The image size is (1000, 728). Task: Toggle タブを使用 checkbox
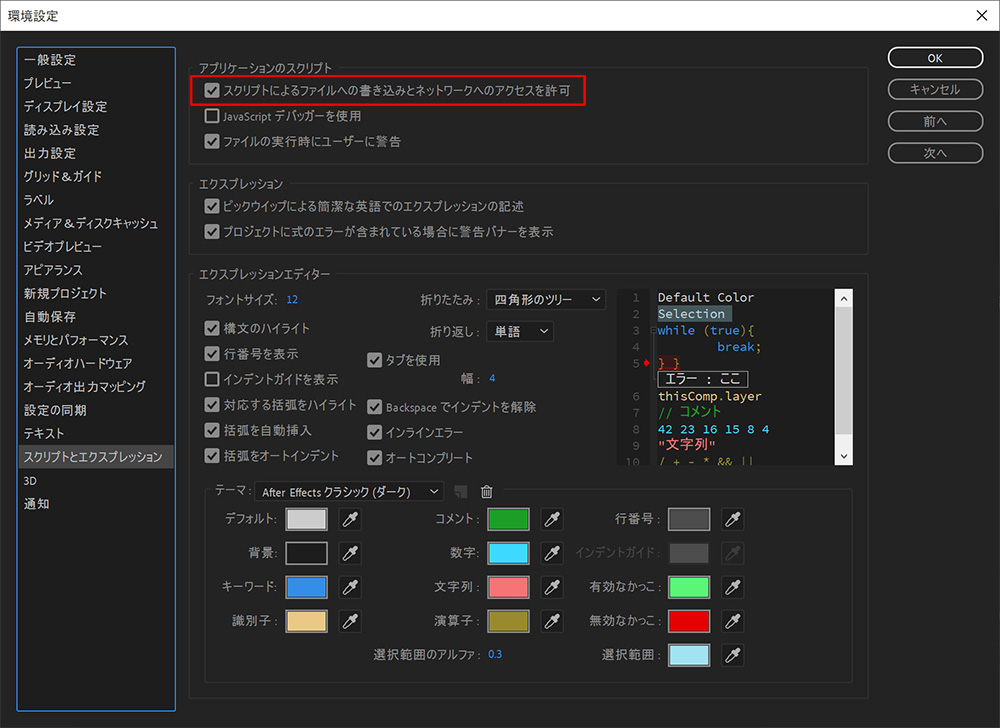pyautogui.click(x=374, y=360)
